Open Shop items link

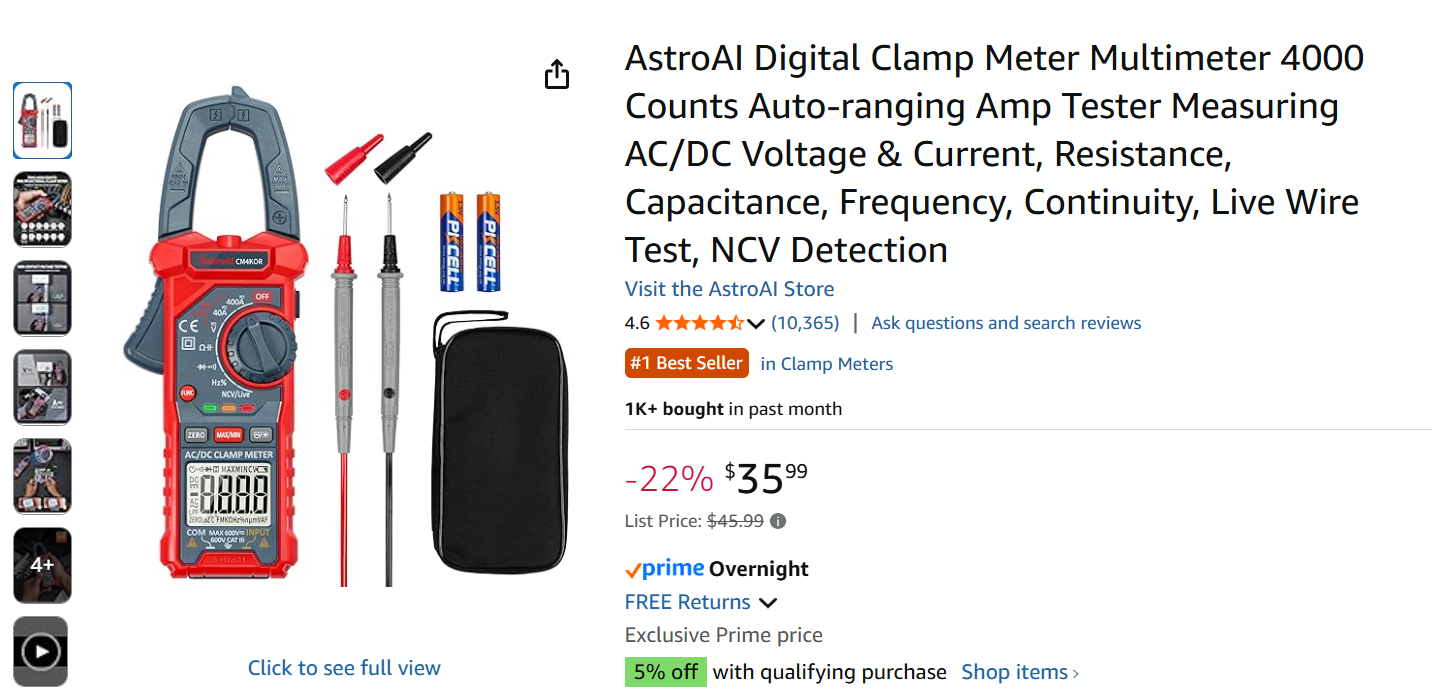pos(1020,672)
